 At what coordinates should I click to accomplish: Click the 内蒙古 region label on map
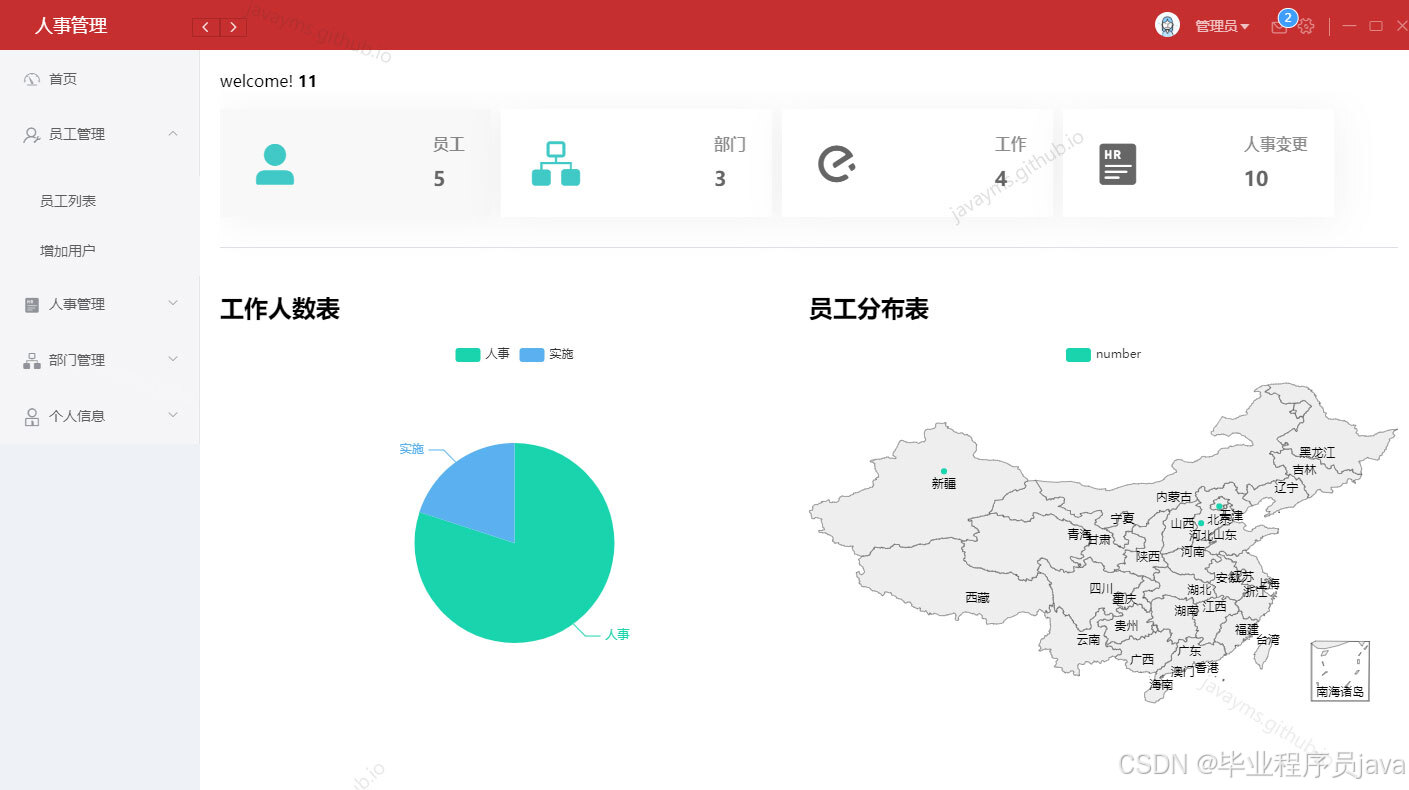point(1174,497)
